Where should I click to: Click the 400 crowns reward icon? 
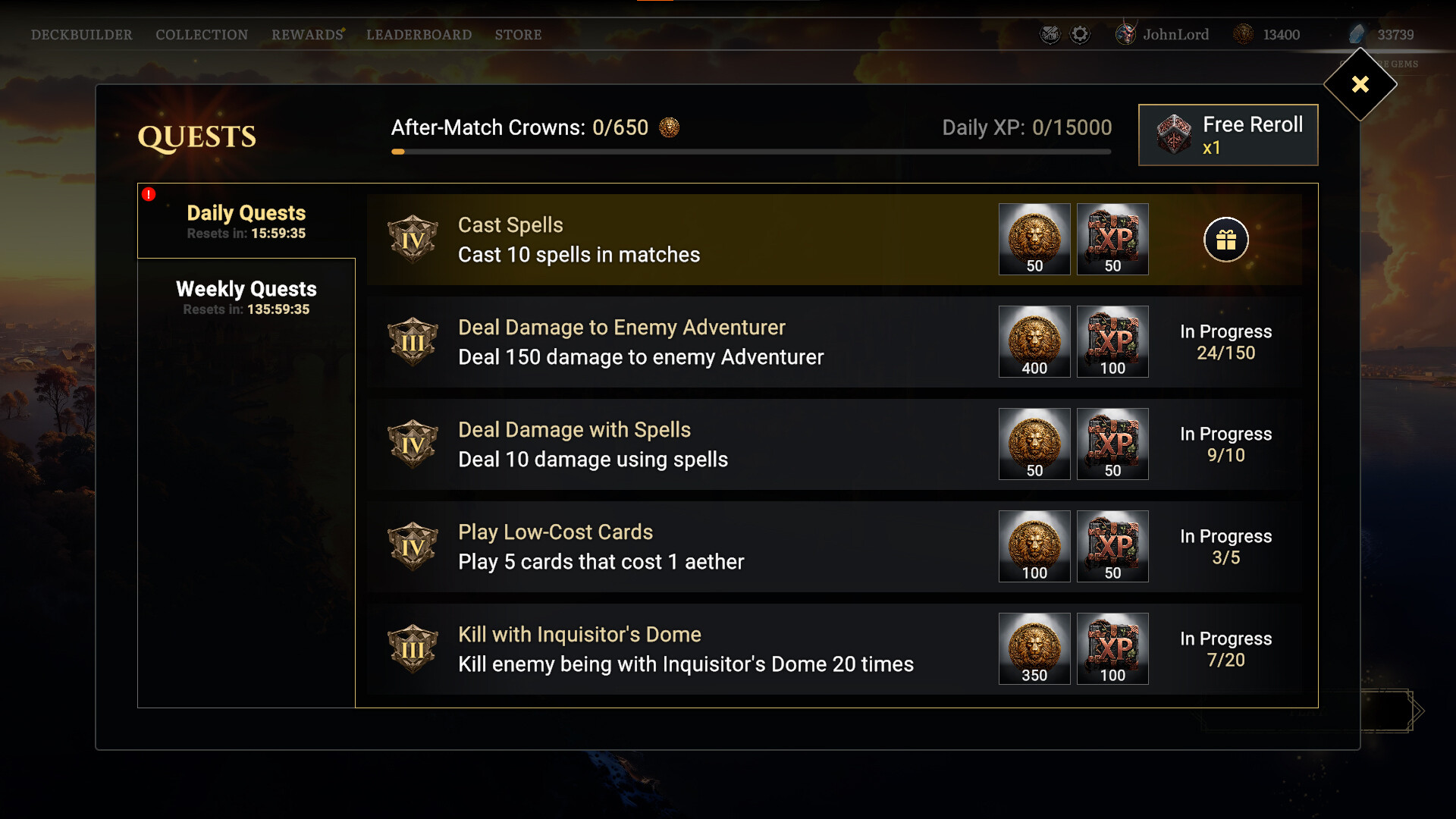pyautogui.click(x=1034, y=341)
